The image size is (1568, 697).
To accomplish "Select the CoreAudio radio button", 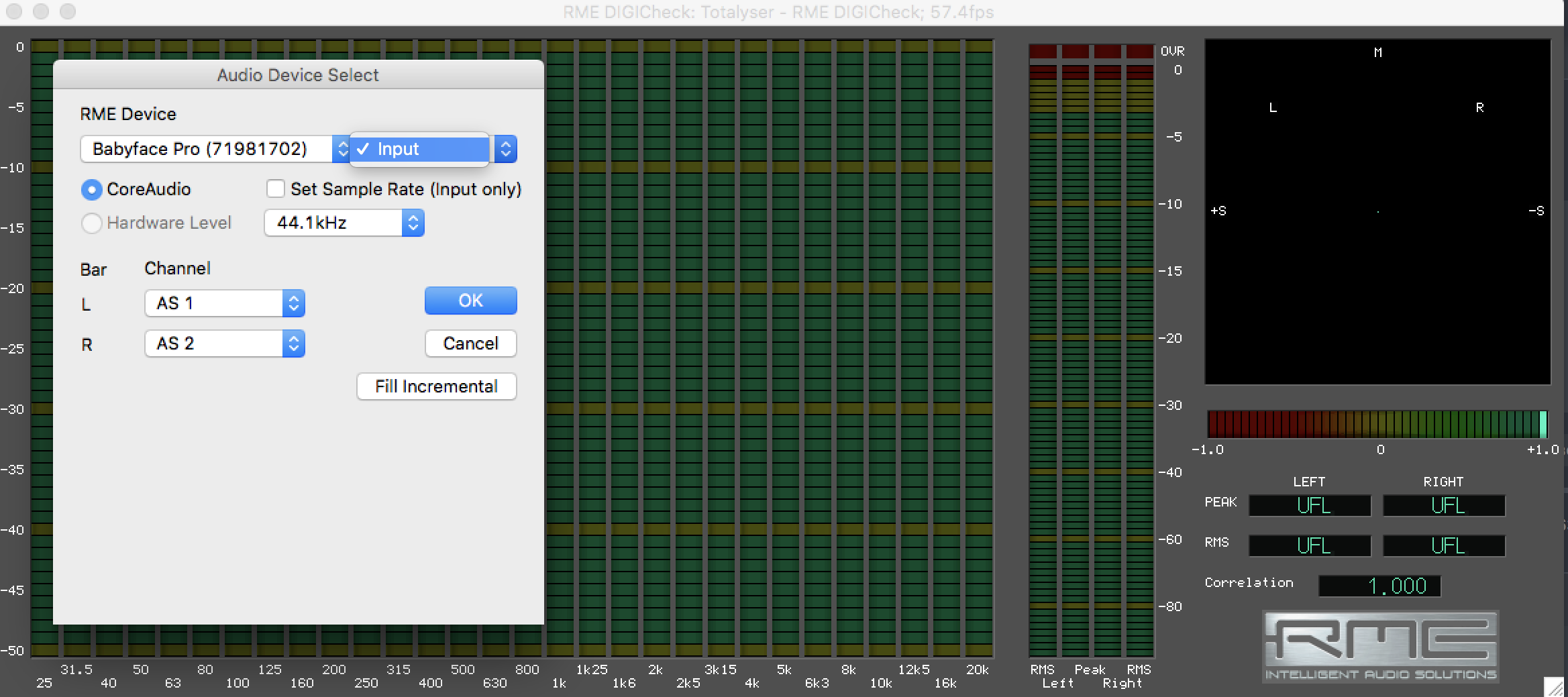I will (91, 190).
